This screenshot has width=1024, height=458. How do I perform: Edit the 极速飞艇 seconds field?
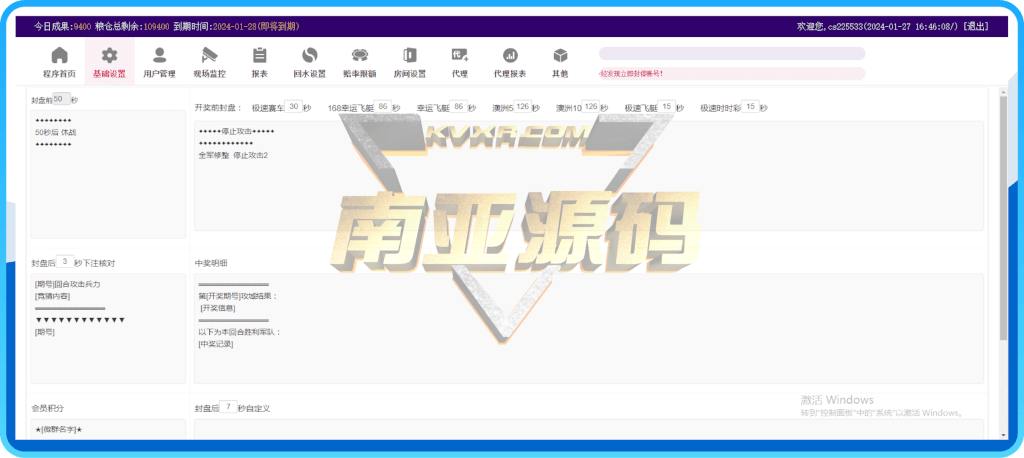pos(667,106)
